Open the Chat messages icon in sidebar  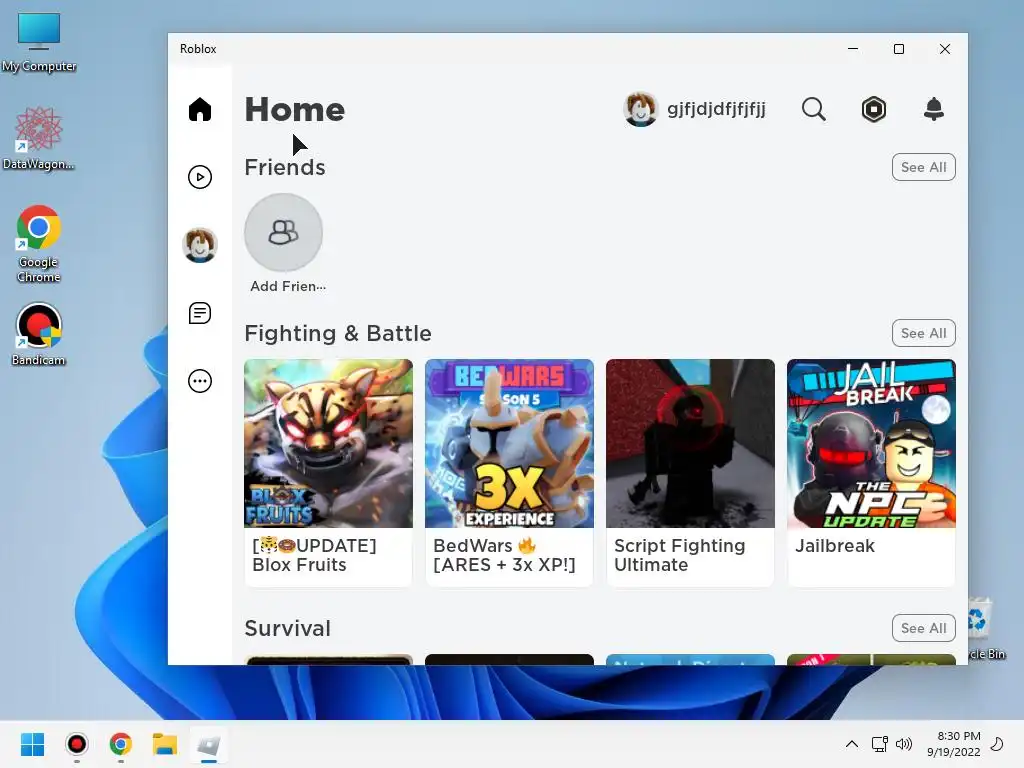coord(200,313)
